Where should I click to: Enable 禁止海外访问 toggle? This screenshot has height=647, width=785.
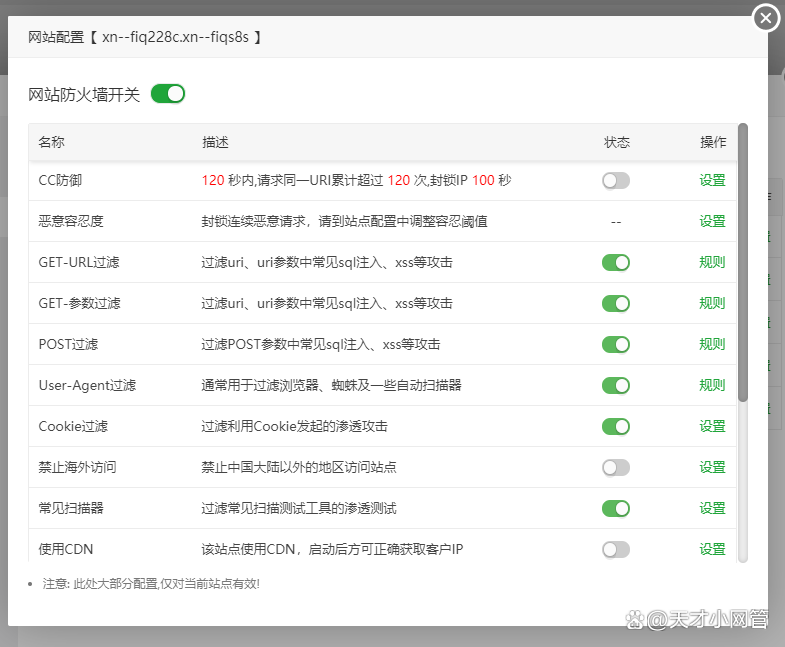[x=616, y=468]
